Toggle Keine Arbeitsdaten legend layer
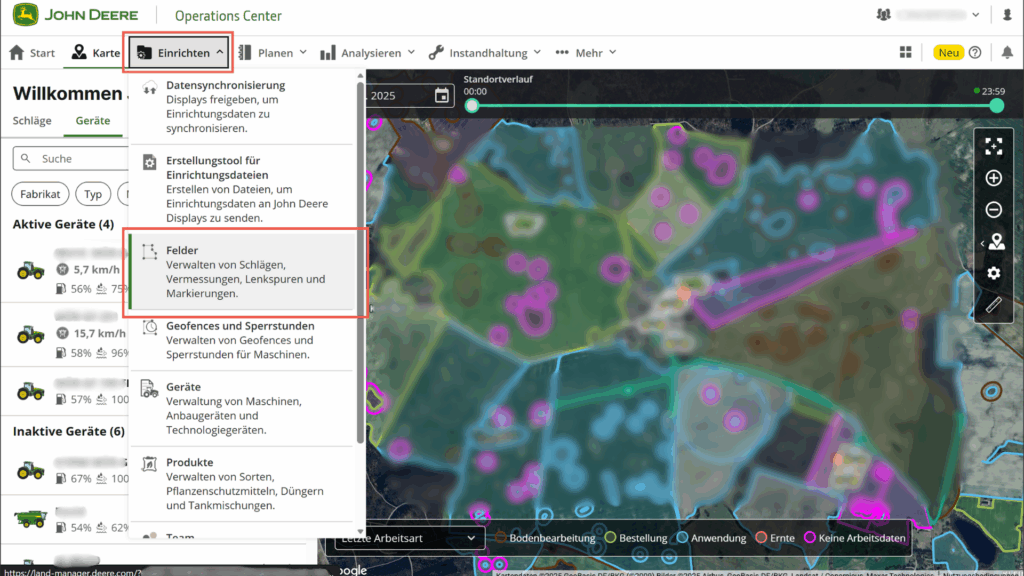1024x576 pixels. [x=856, y=538]
